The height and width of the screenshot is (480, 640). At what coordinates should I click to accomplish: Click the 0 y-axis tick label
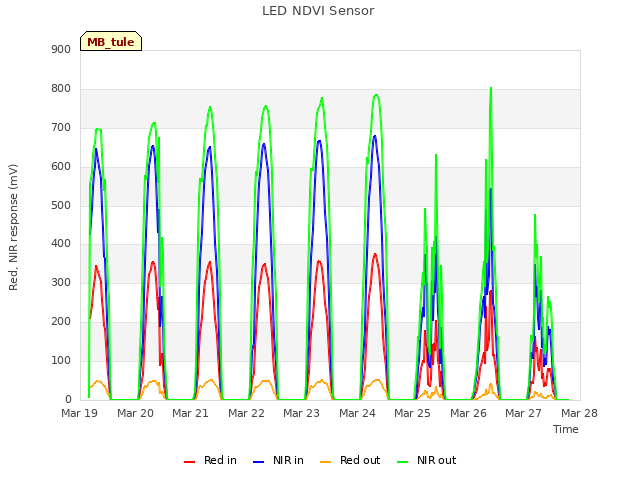pyautogui.click(x=68, y=399)
